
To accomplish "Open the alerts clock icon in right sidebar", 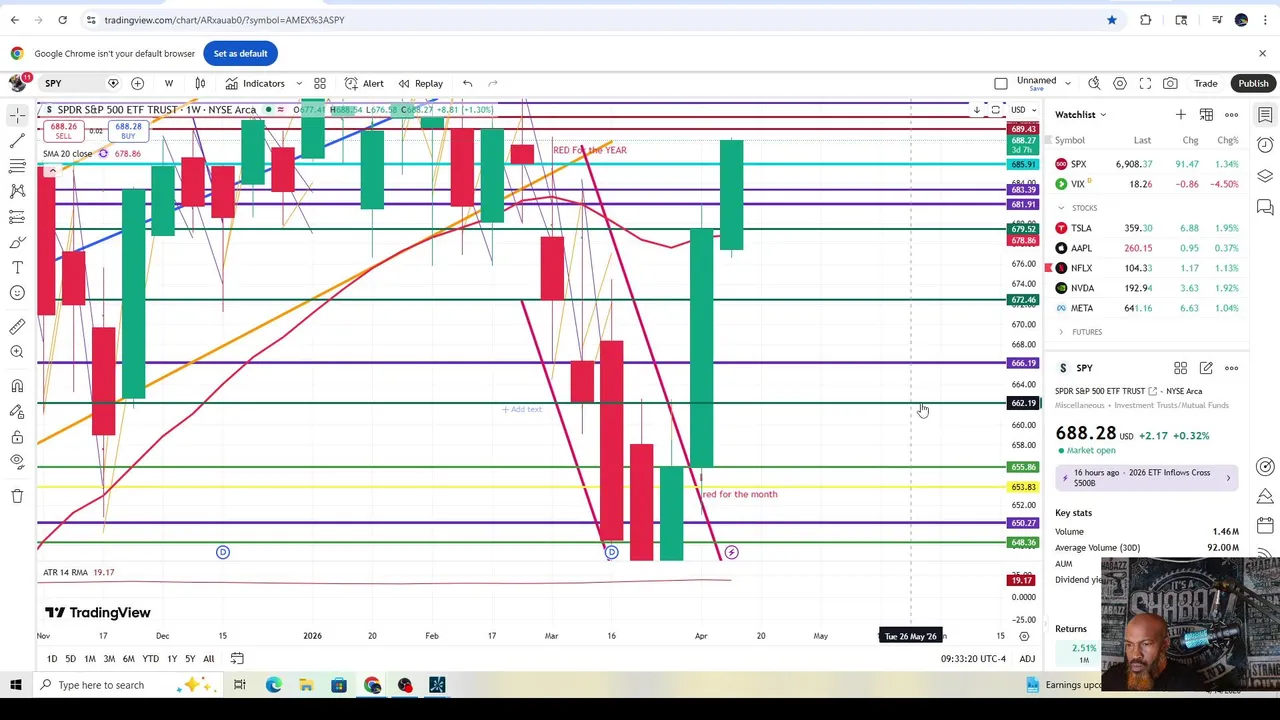I will (x=1265, y=145).
